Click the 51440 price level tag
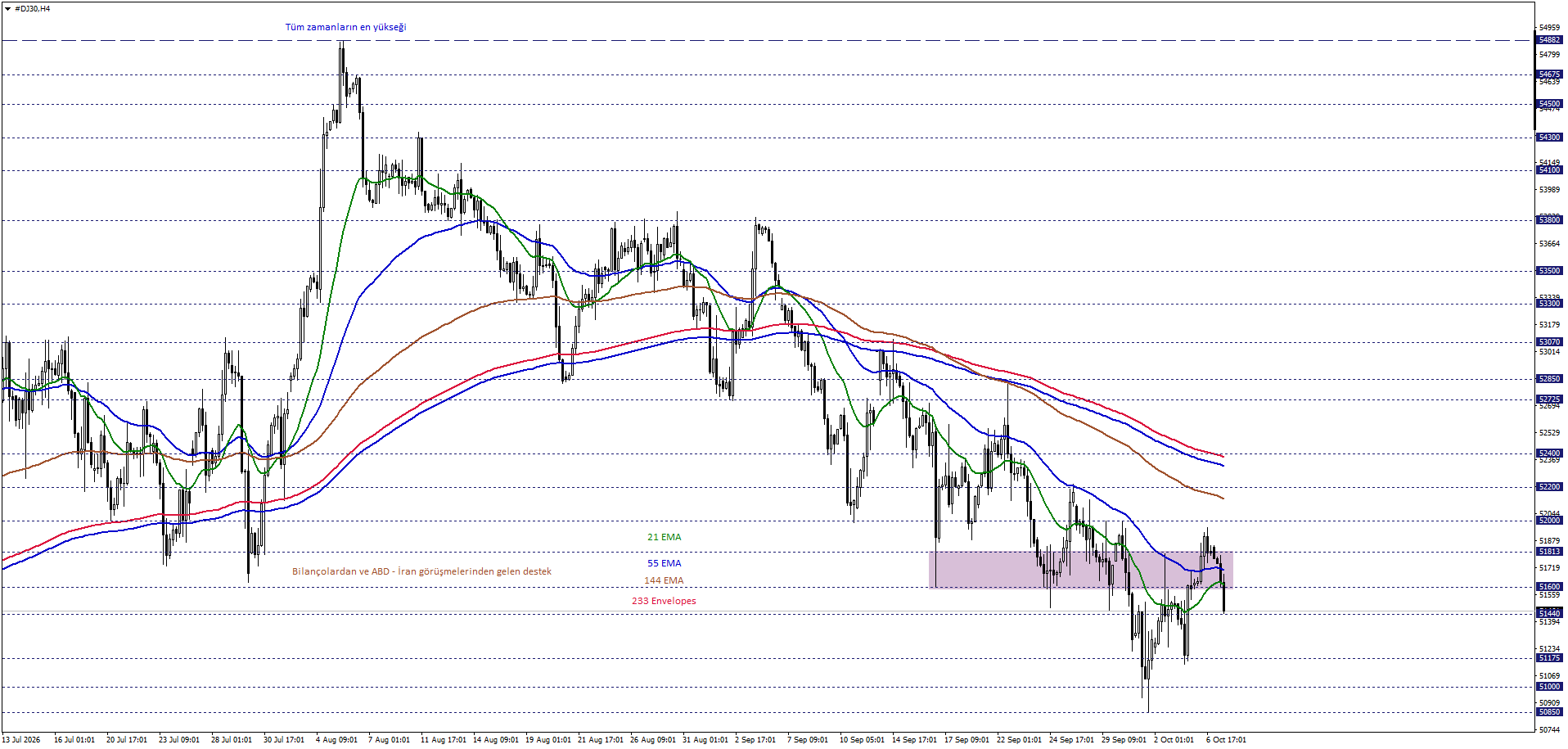This screenshot has width=1568, height=749. click(1549, 613)
